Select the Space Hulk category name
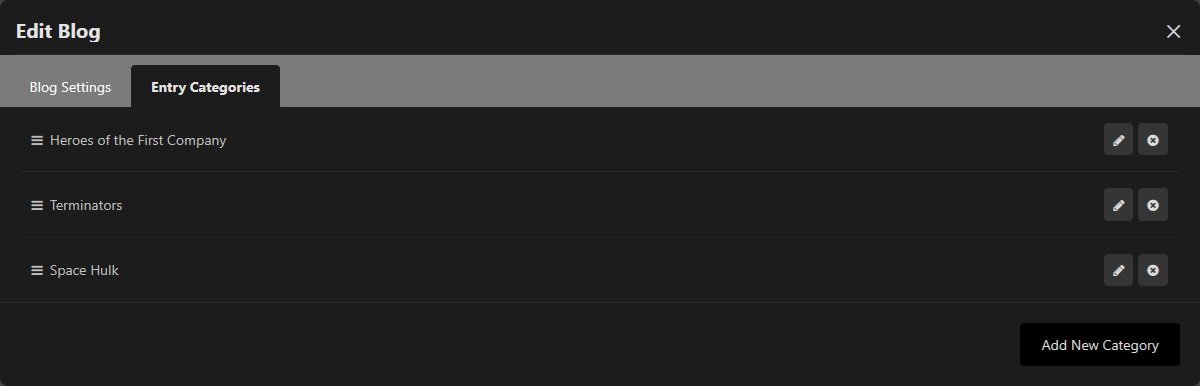The width and height of the screenshot is (1200, 386). [x=84, y=270]
